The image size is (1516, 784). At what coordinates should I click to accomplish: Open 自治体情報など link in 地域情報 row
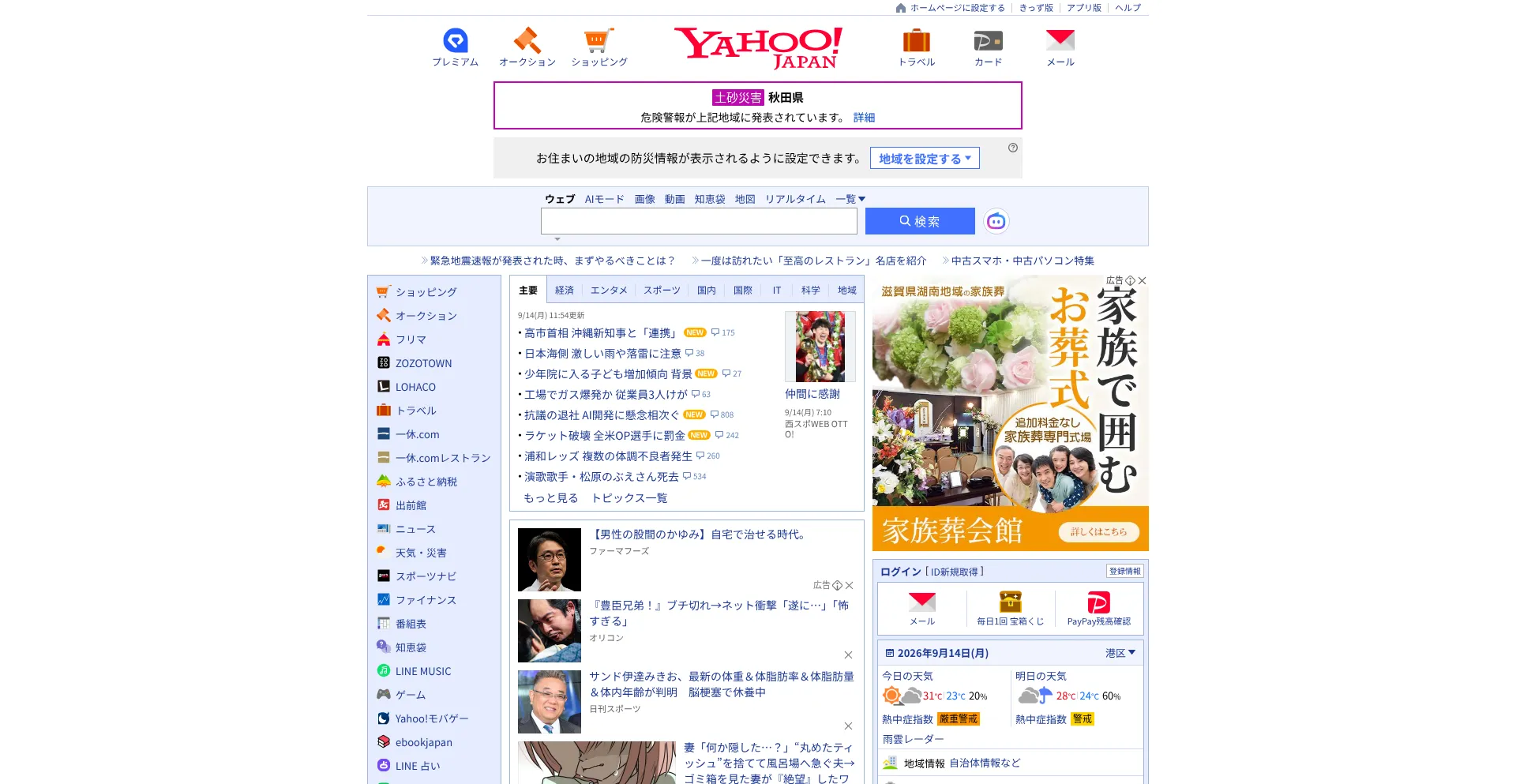[985, 763]
